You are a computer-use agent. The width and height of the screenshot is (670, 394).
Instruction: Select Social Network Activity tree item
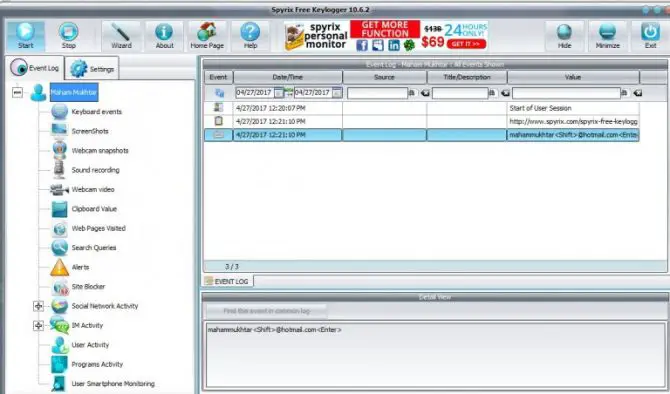coord(105,306)
